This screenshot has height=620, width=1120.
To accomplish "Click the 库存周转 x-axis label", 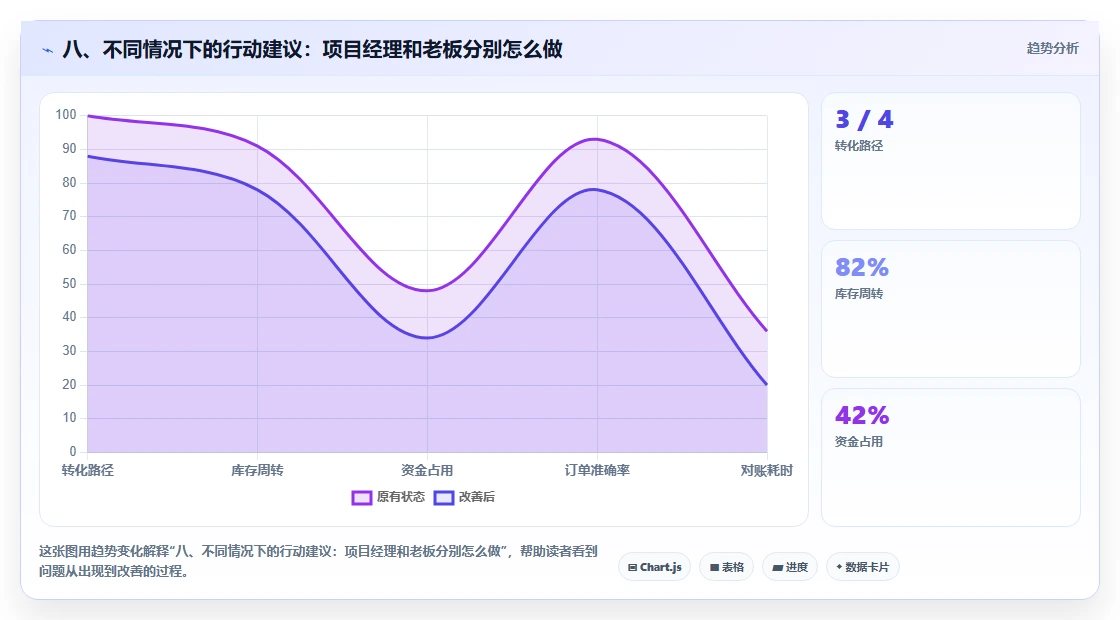I will [x=257, y=470].
